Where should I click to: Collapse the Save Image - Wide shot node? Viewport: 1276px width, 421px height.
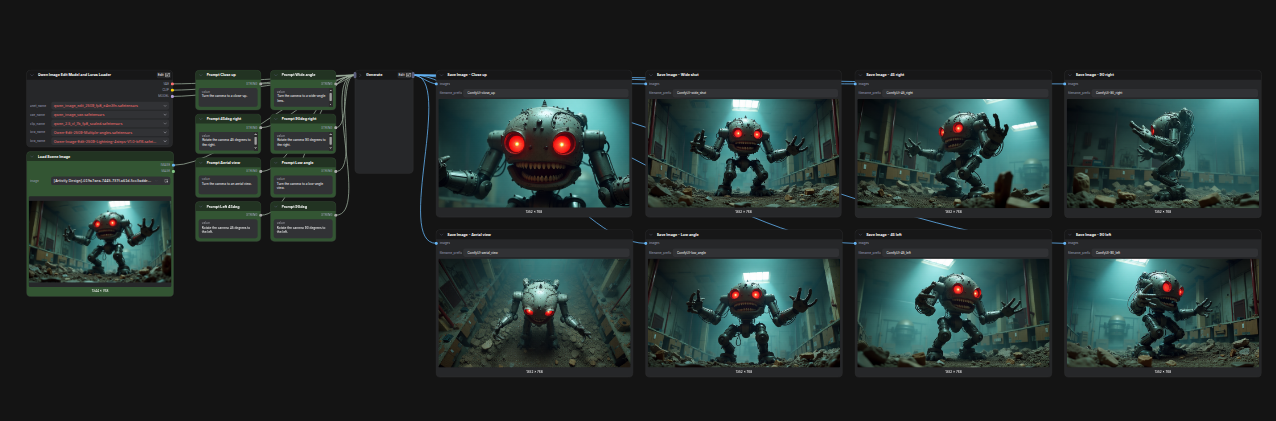(650, 74)
